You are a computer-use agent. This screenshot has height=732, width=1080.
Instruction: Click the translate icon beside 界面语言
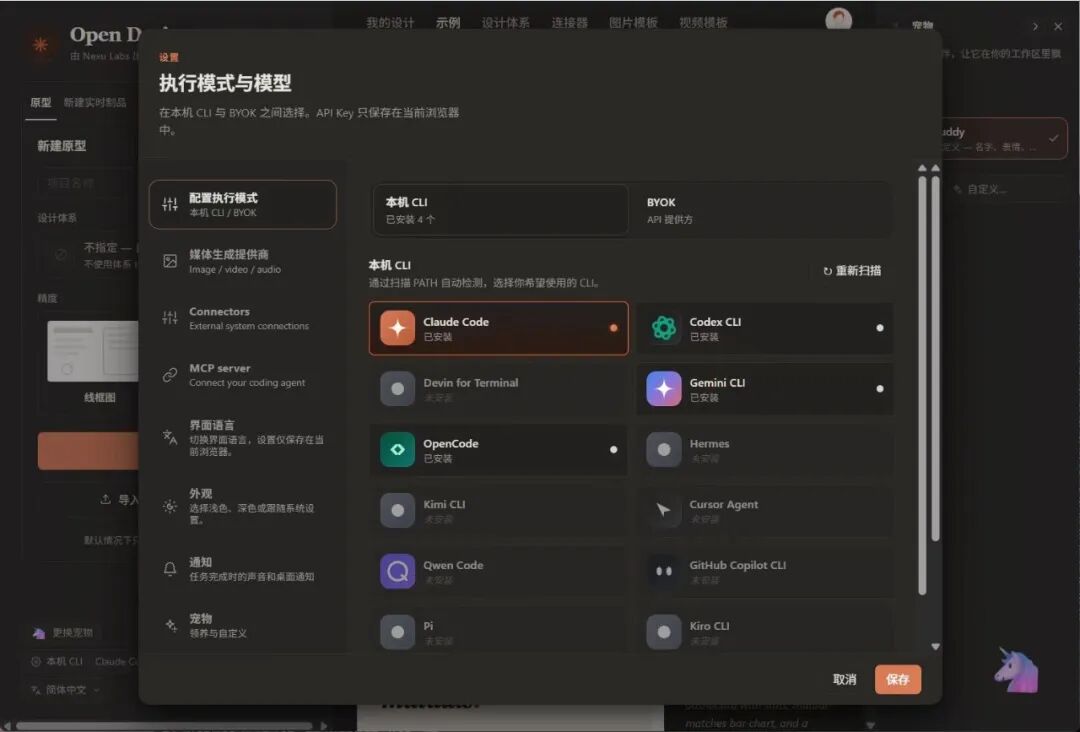tap(169, 437)
